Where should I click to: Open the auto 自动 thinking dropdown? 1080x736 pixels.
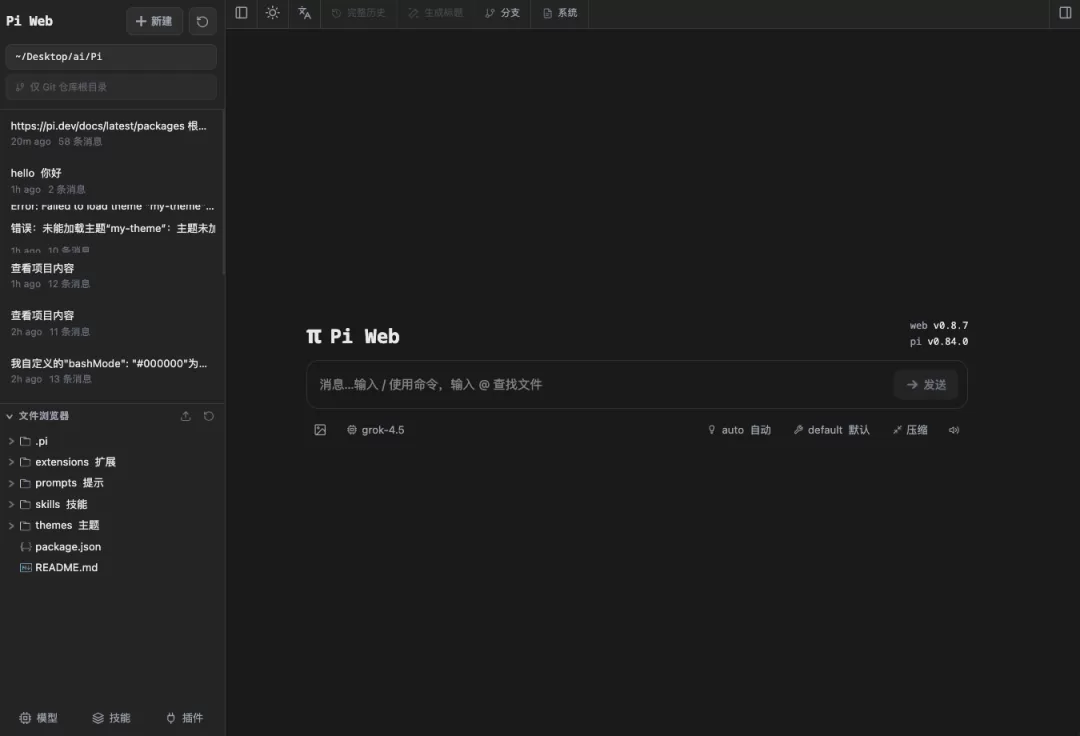point(739,430)
